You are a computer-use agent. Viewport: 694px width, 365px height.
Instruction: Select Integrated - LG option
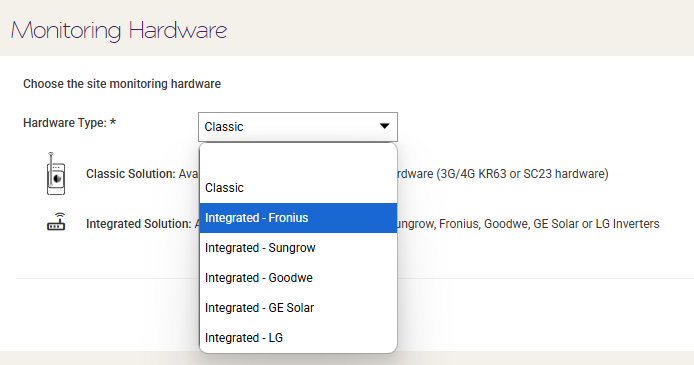298,338
